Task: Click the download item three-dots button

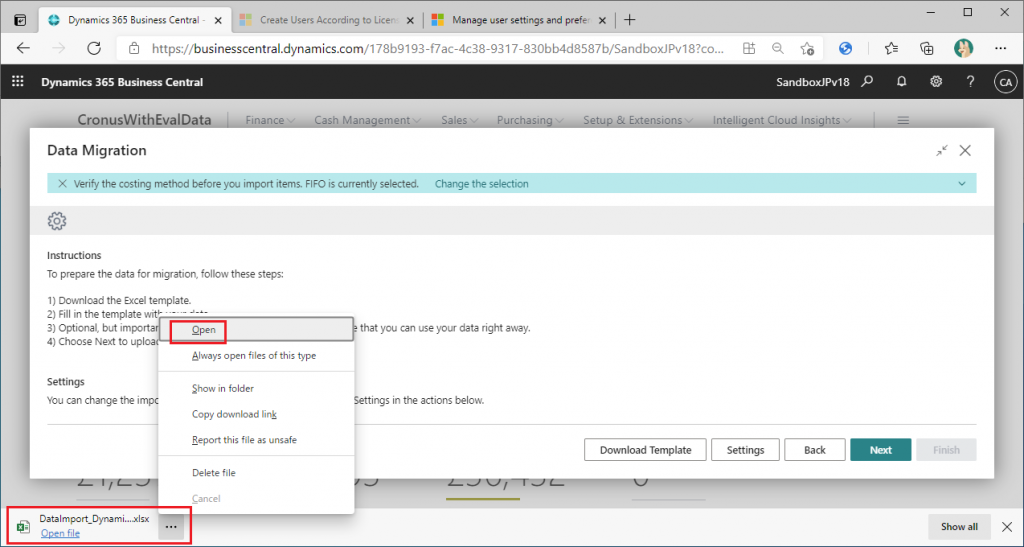Action: (171, 527)
